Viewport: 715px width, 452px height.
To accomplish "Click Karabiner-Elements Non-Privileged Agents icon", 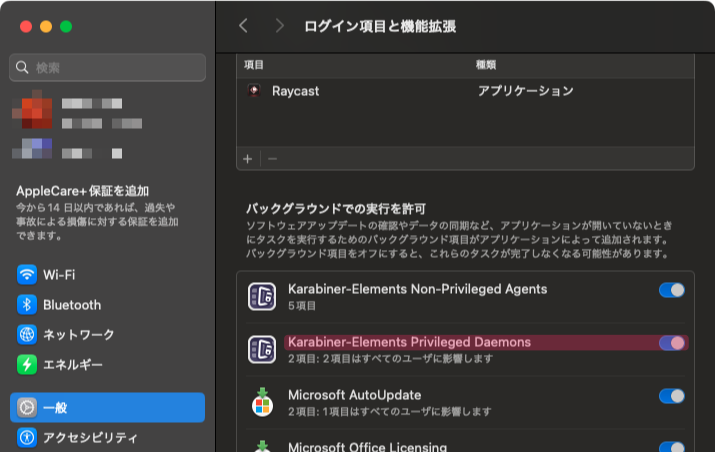I will tap(262, 296).
